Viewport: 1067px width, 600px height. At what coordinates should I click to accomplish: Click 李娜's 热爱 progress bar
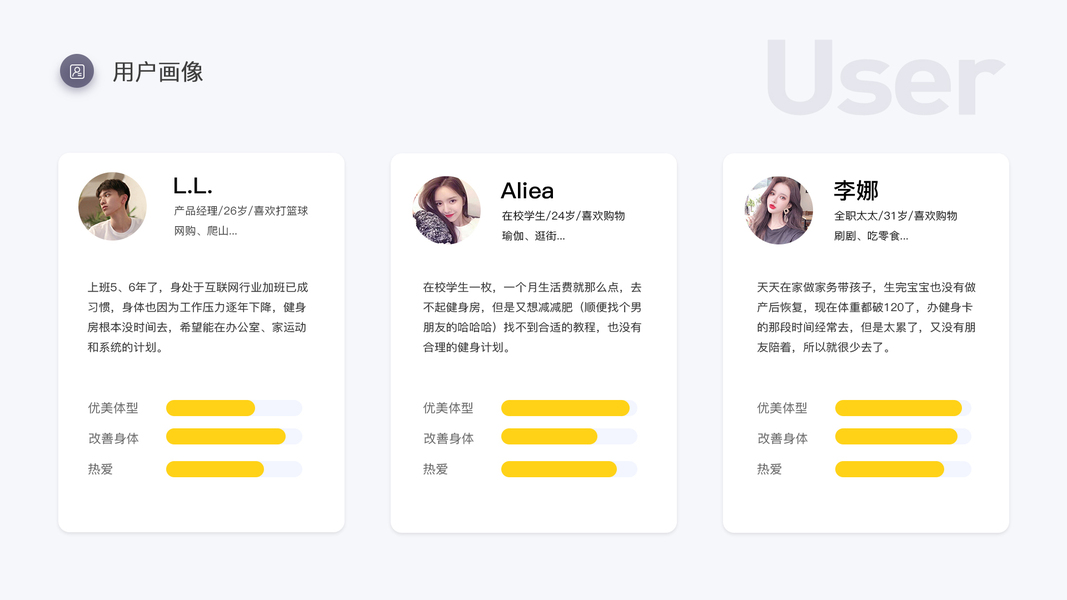tap(902, 469)
